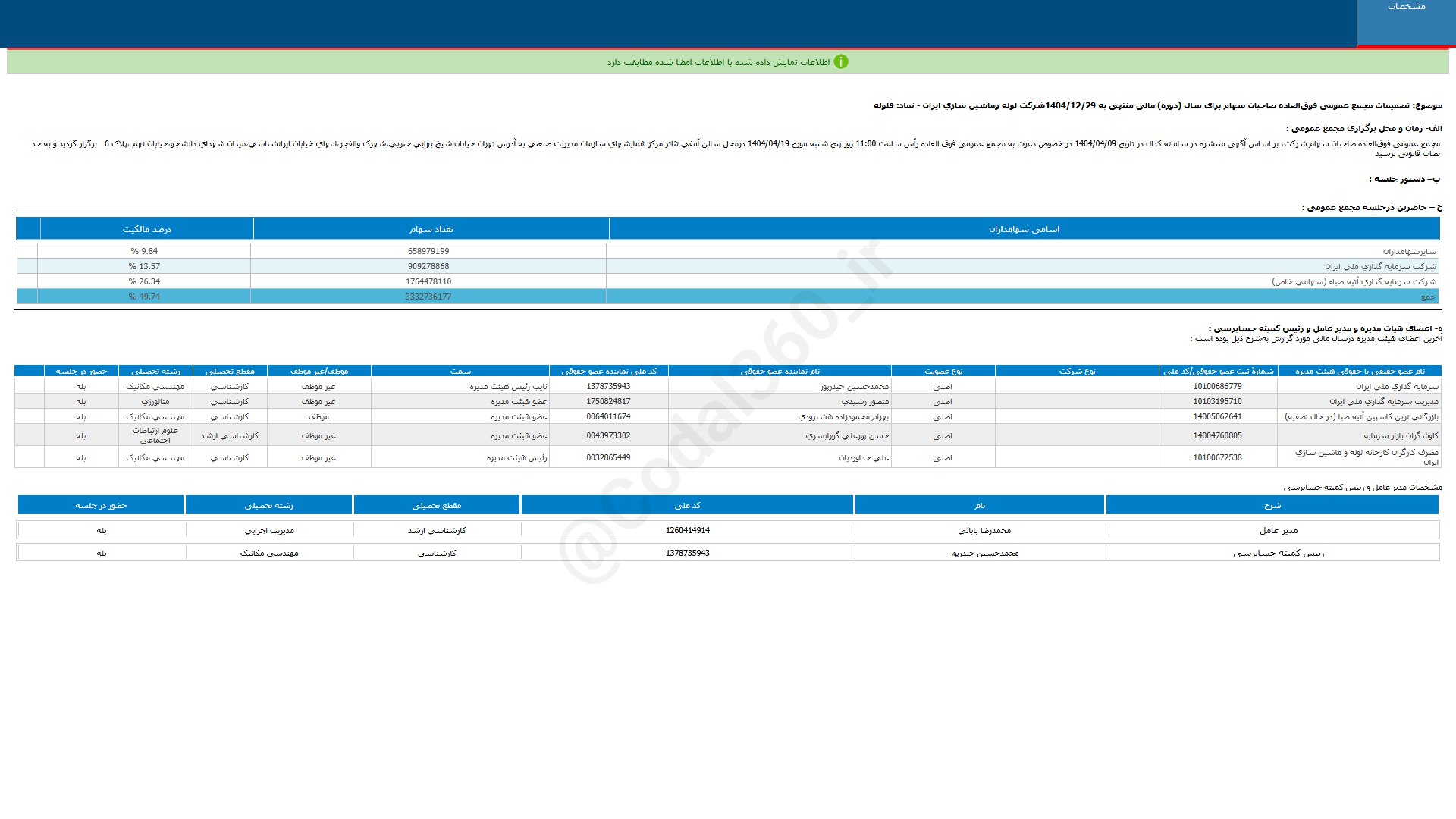1456x819 pixels.
Task: Select total share count 3332736177
Action: 428,297
